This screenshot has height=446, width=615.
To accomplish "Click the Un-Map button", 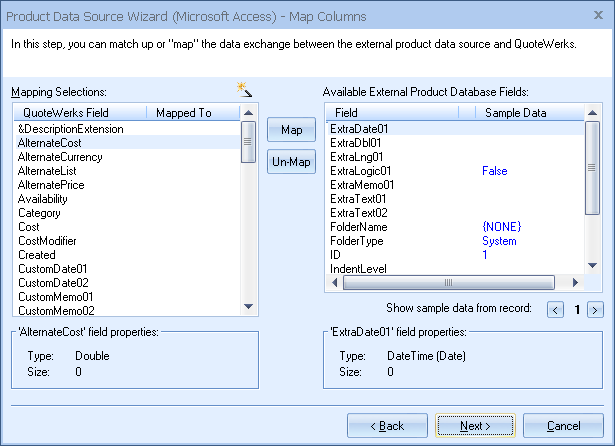I will pyautogui.click(x=291, y=162).
